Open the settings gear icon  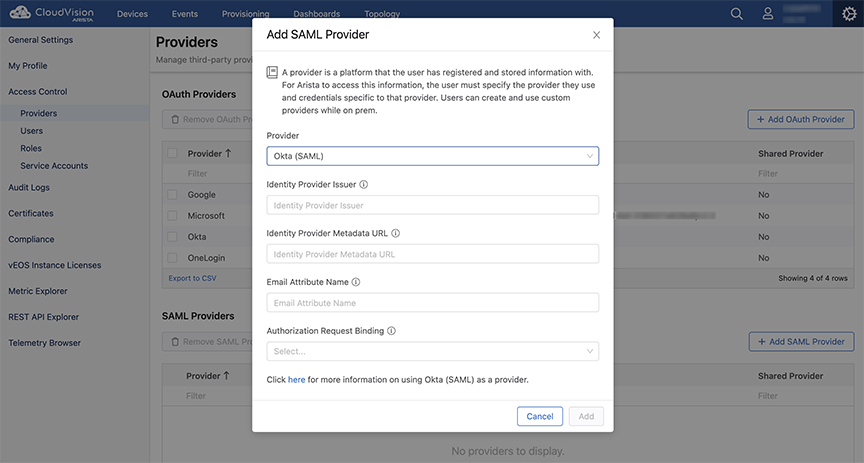[x=849, y=14]
